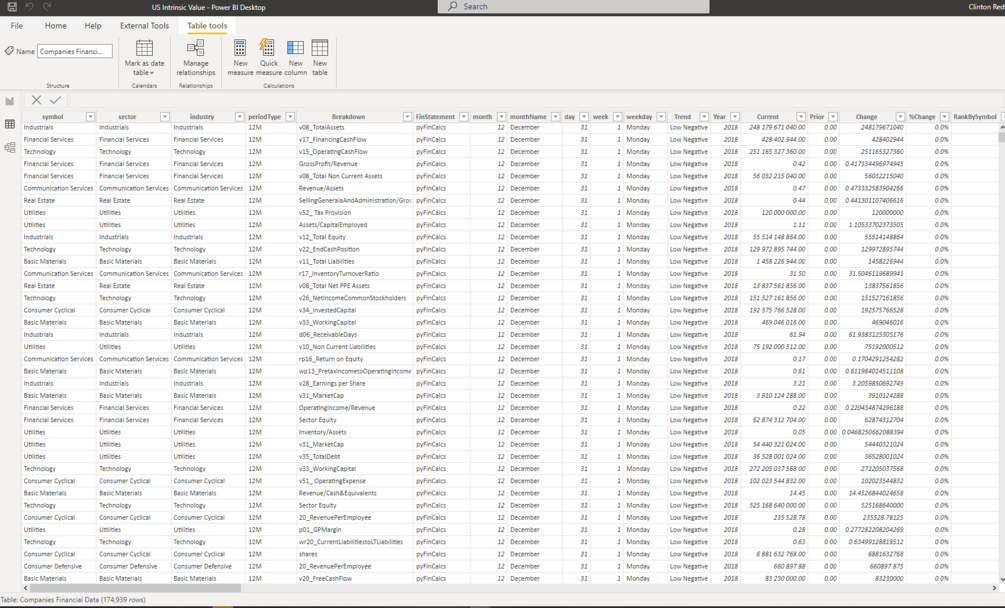Switch to Model view icon
The width and height of the screenshot is (1005, 608).
point(10,147)
